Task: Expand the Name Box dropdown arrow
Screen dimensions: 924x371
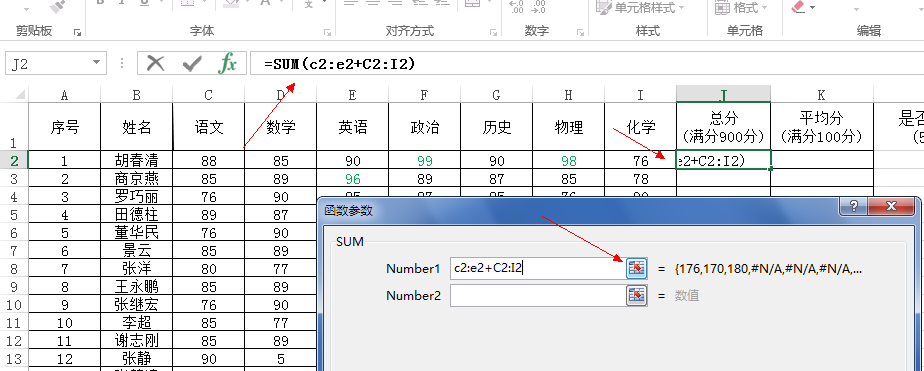Action: [x=96, y=63]
